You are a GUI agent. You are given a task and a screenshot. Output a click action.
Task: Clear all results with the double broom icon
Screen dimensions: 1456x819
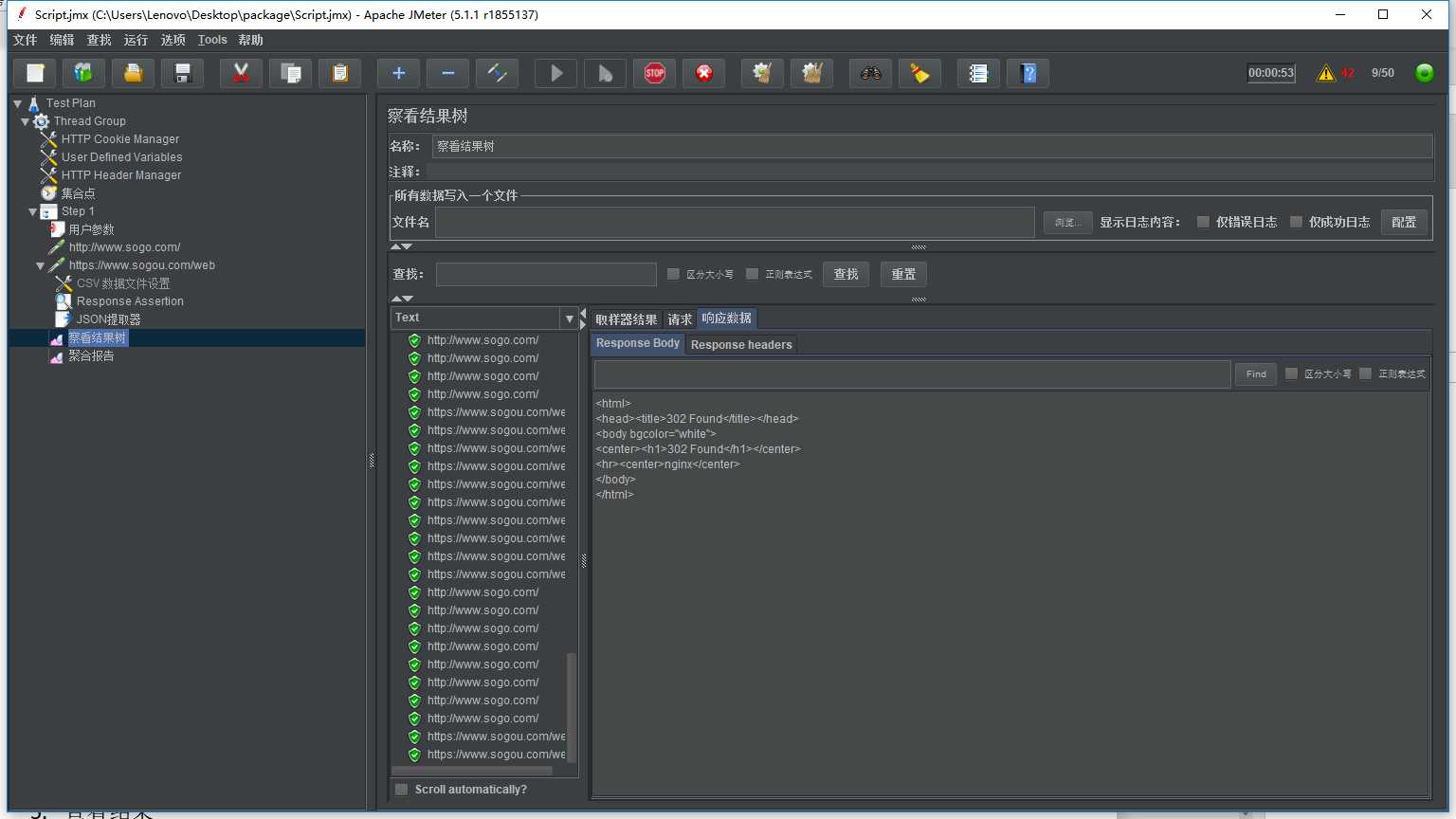coord(811,73)
